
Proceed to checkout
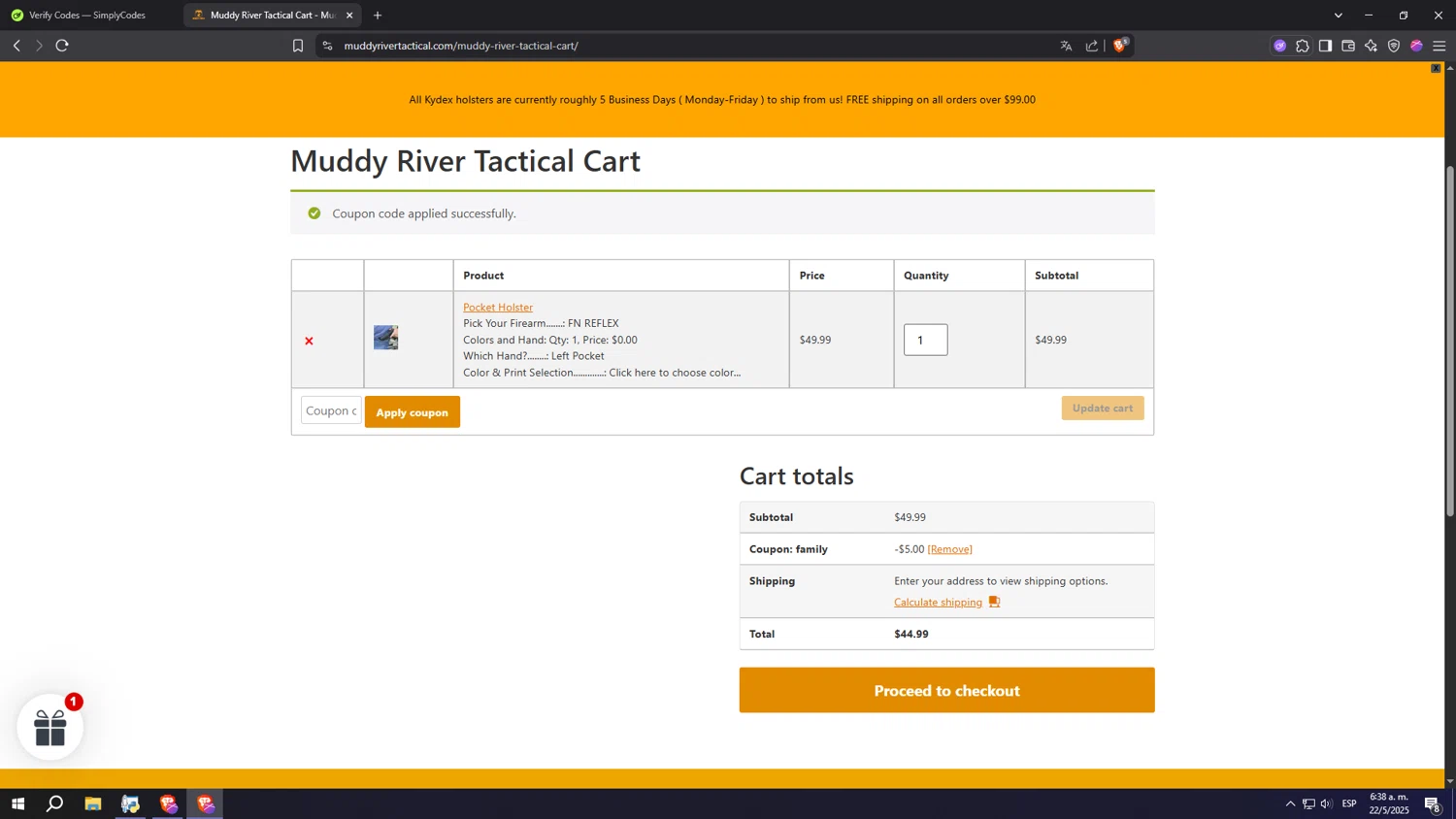pos(946,690)
